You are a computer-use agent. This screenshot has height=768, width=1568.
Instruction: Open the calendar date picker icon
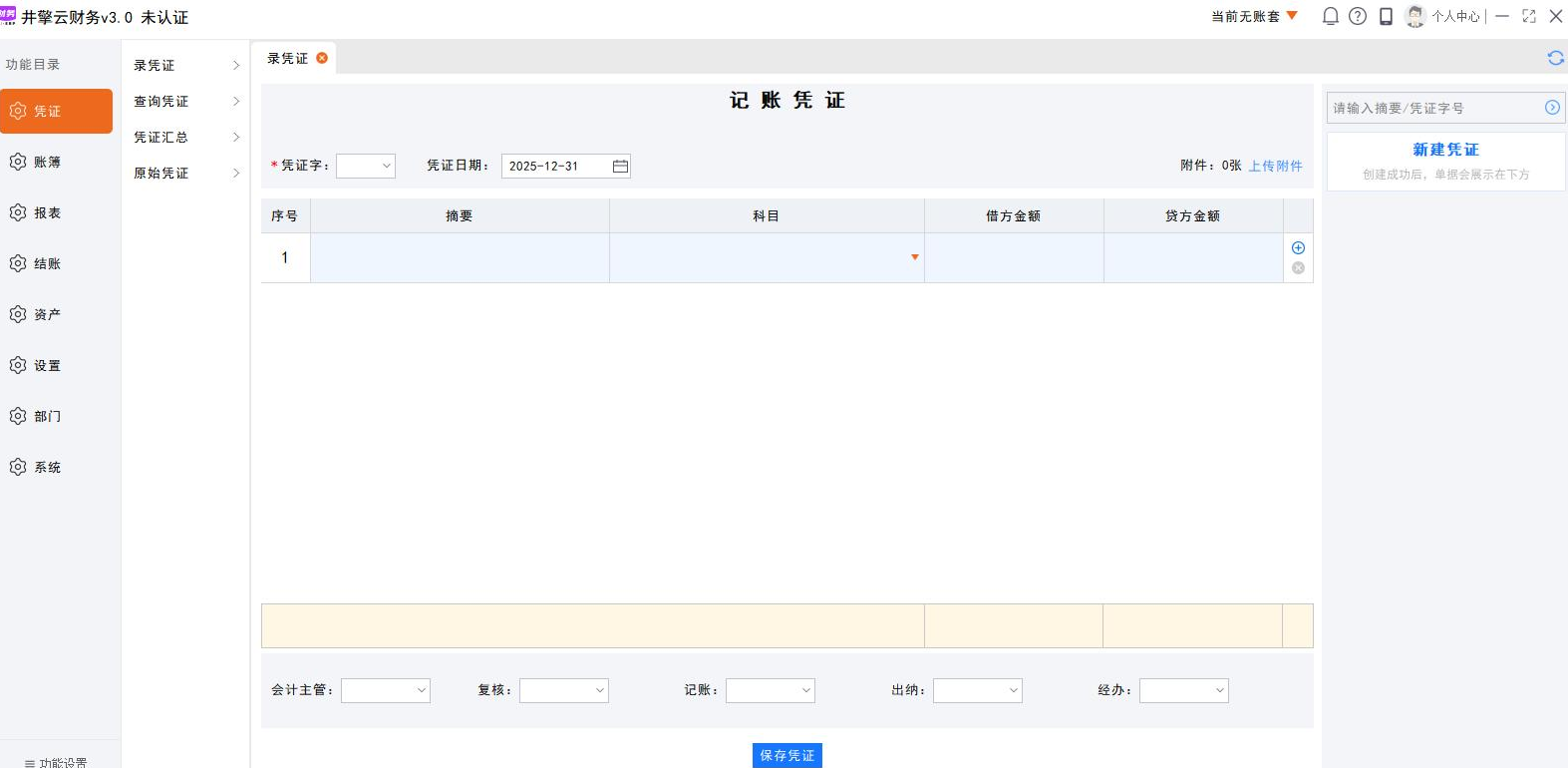(620, 166)
